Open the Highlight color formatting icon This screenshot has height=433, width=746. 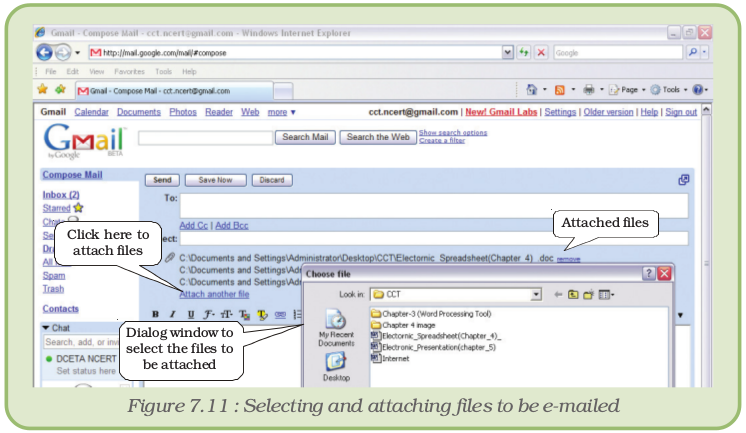pos(262,314)
